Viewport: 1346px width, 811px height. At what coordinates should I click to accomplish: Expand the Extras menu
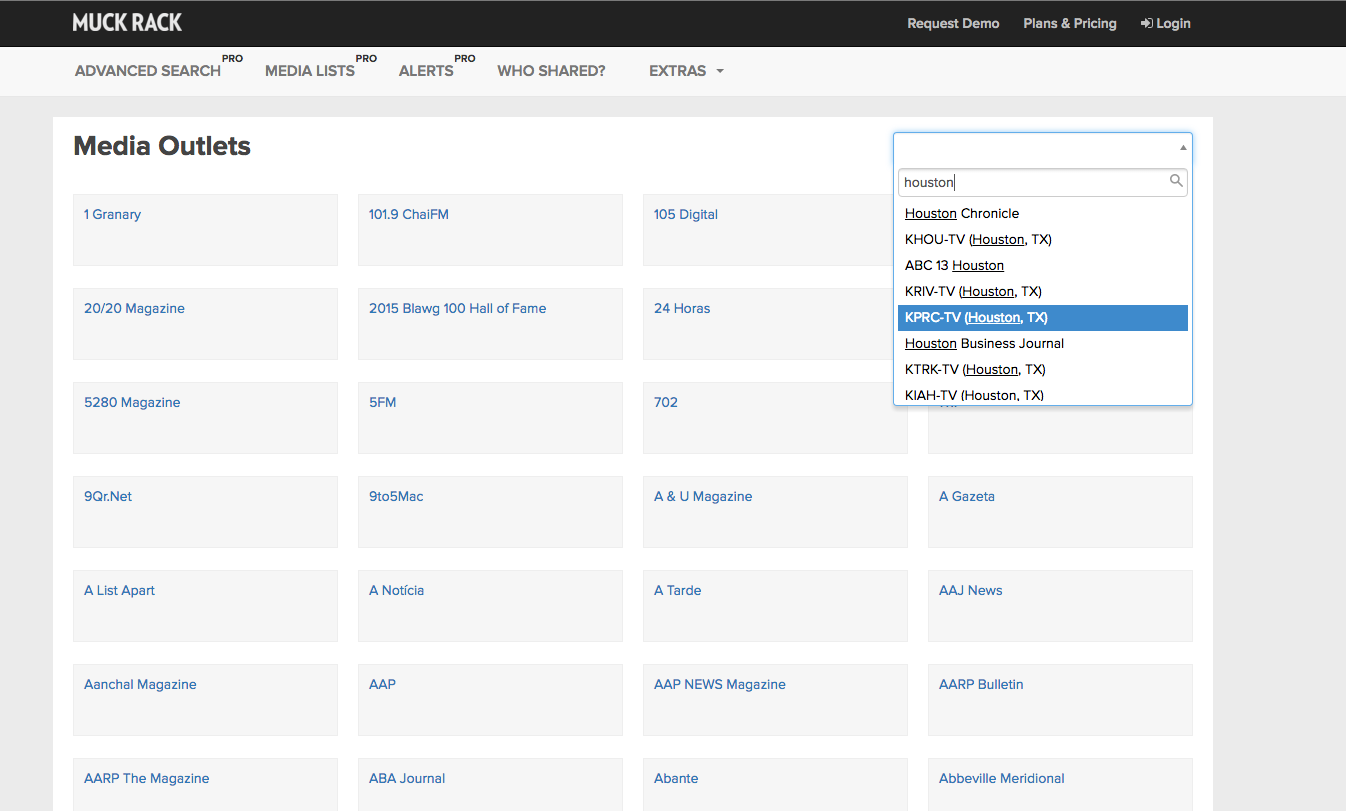tap(686, 71)
